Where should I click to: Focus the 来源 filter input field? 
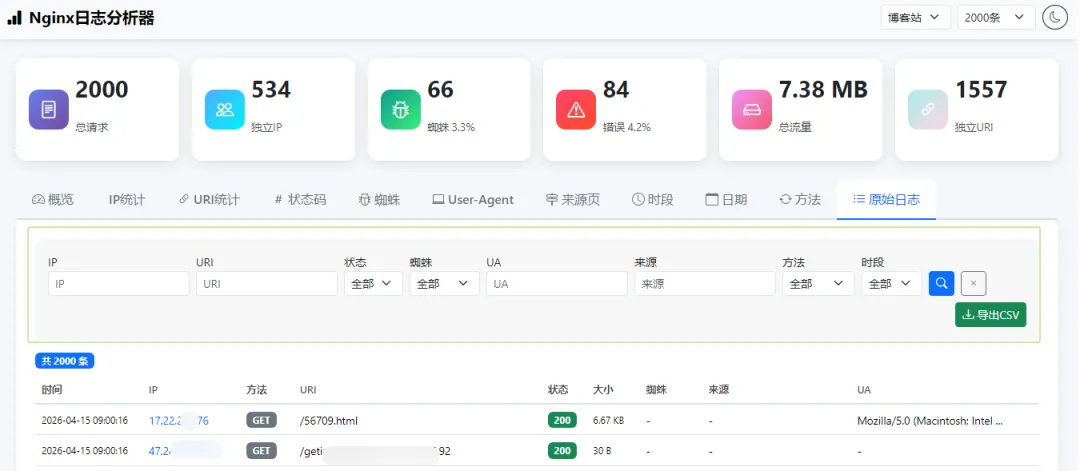click(x=705, y=283)
